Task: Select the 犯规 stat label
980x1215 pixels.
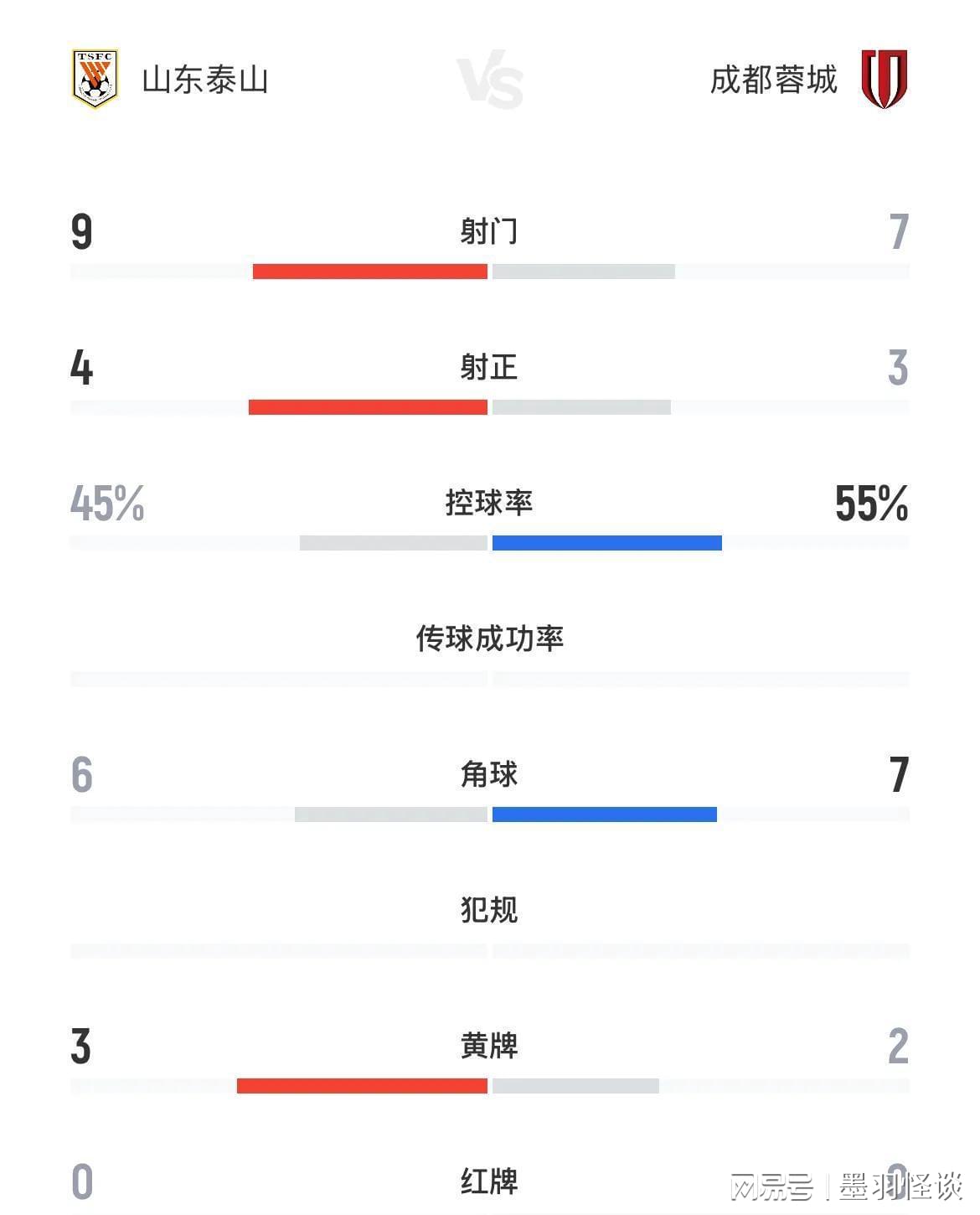Action: point(489,910)
